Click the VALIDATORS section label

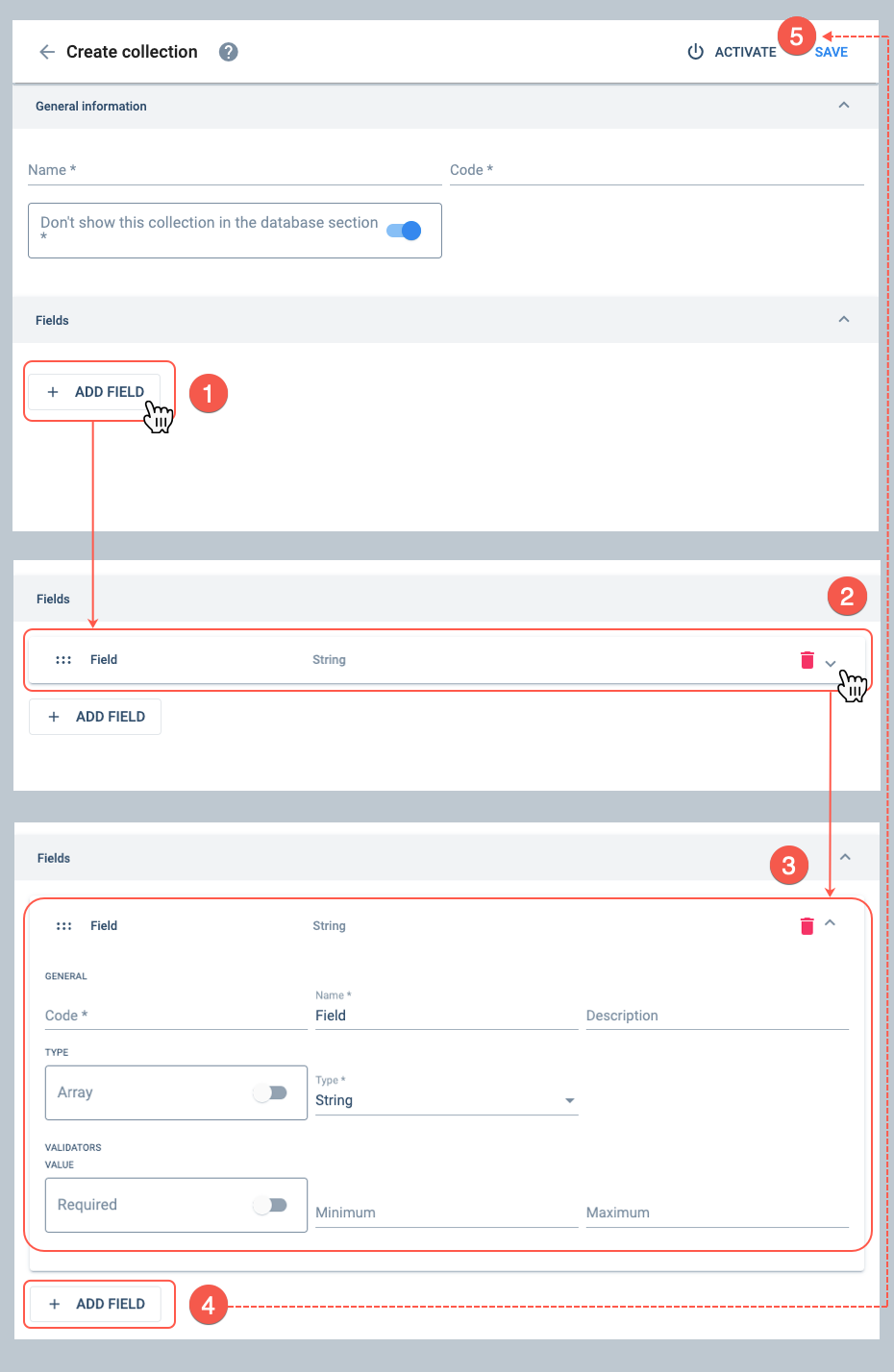pos(73,1147)
